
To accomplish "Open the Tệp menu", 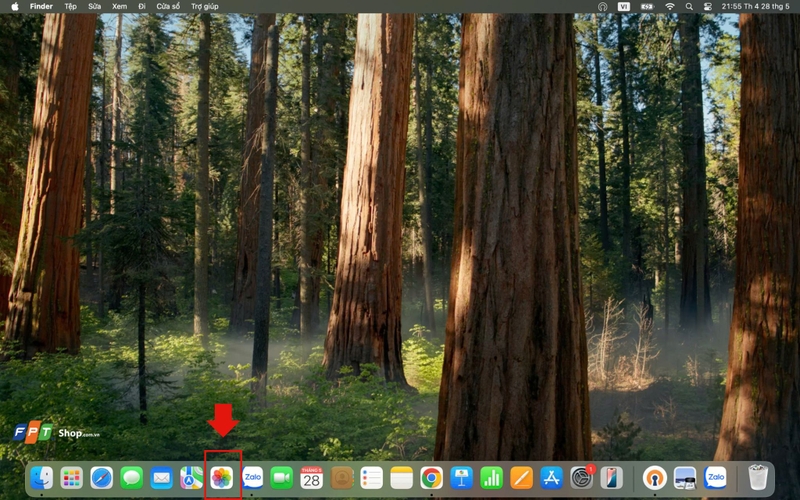I will 70,6.
